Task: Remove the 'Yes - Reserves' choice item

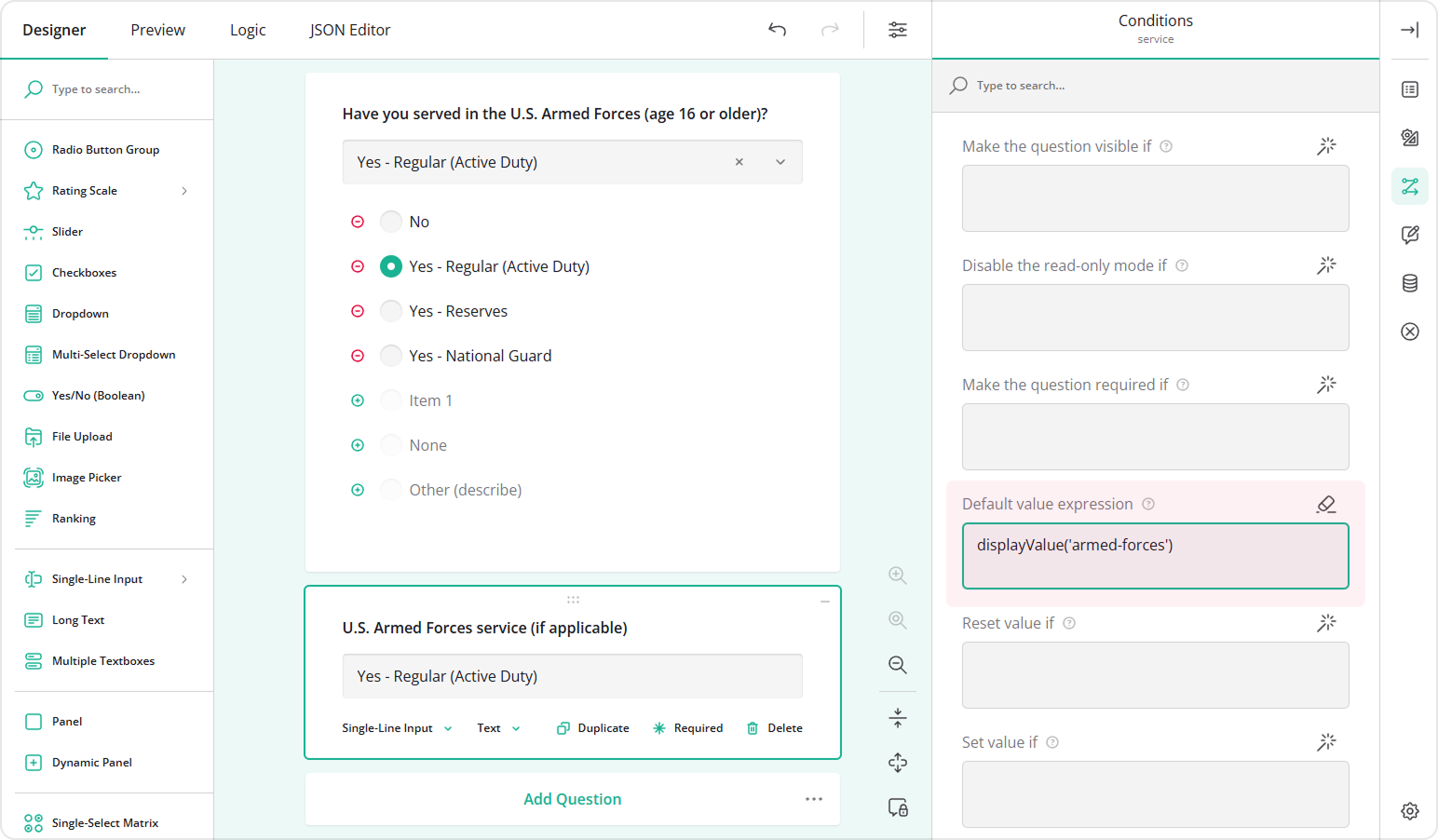Action: pos(358,311)
